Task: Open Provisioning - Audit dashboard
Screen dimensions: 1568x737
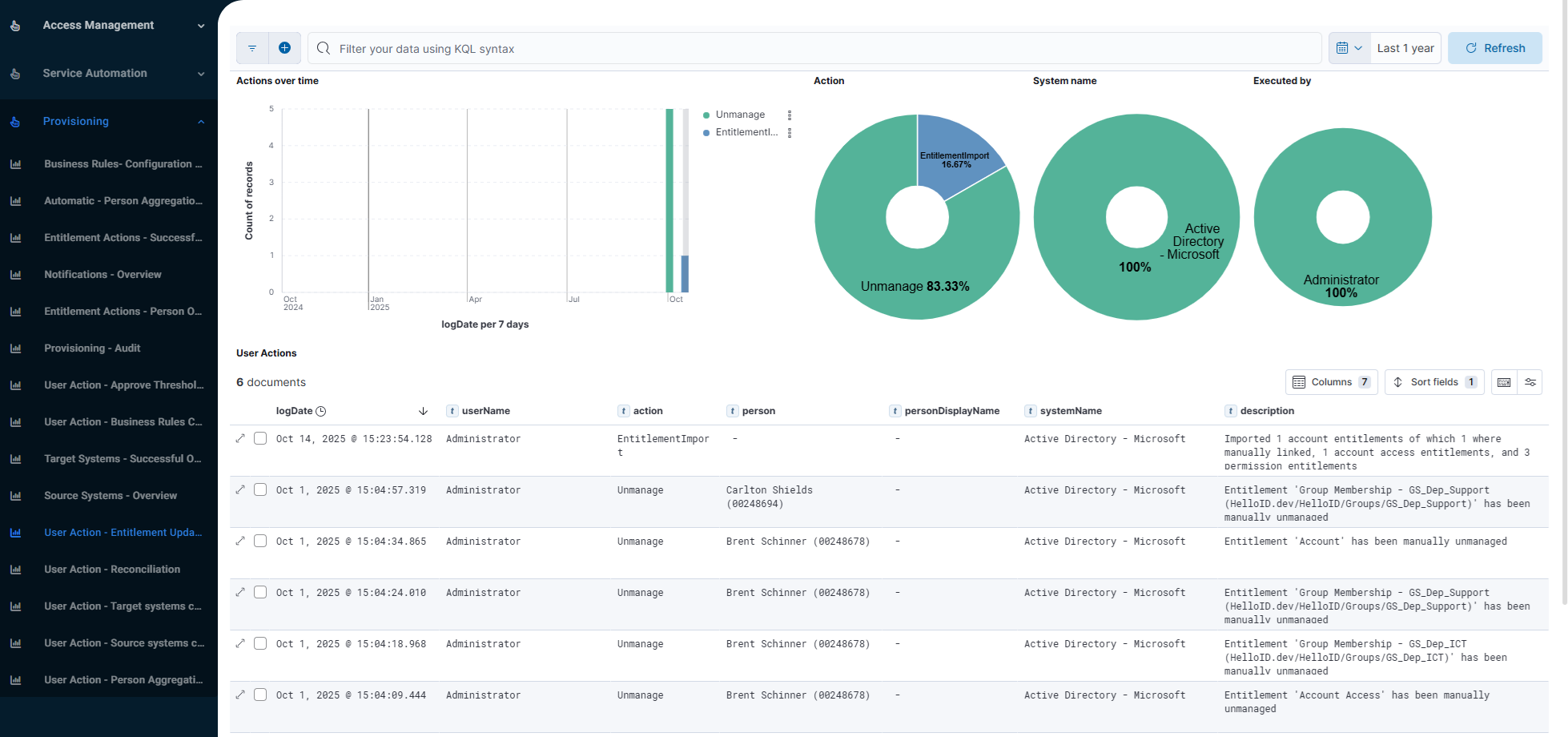Action: coord(92,348)
